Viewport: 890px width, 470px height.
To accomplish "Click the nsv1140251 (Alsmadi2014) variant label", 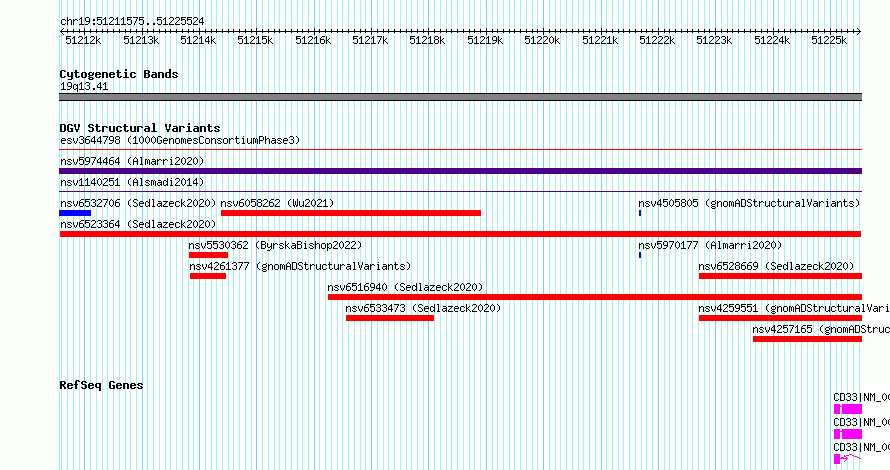I will (132, 182).
